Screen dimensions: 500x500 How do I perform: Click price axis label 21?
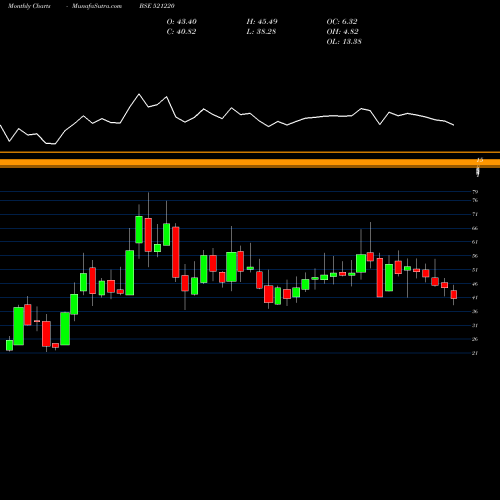(475, 353)
